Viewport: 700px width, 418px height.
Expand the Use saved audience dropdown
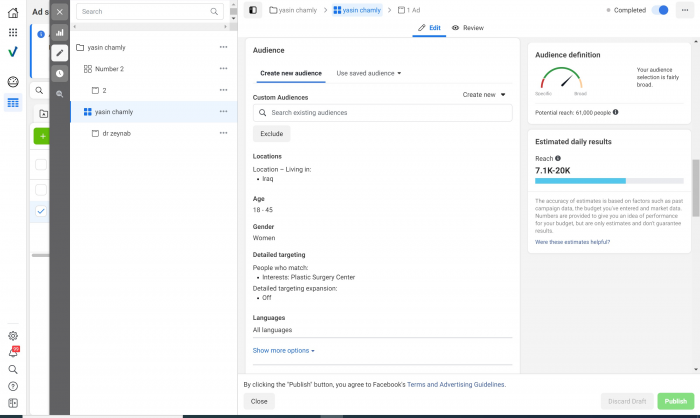pos(369,73)
